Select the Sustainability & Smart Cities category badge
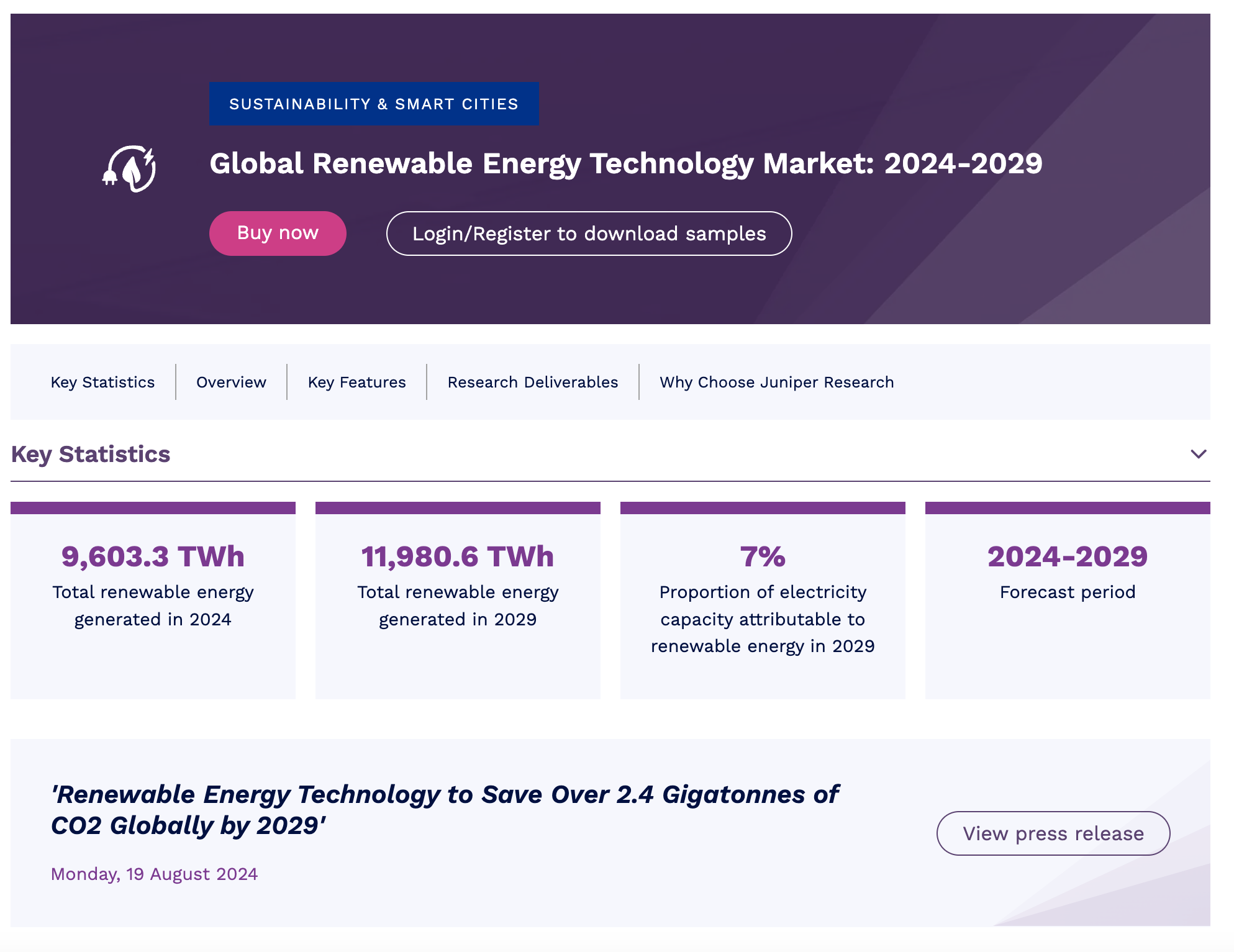1234x952 pixels. (373, 104)
